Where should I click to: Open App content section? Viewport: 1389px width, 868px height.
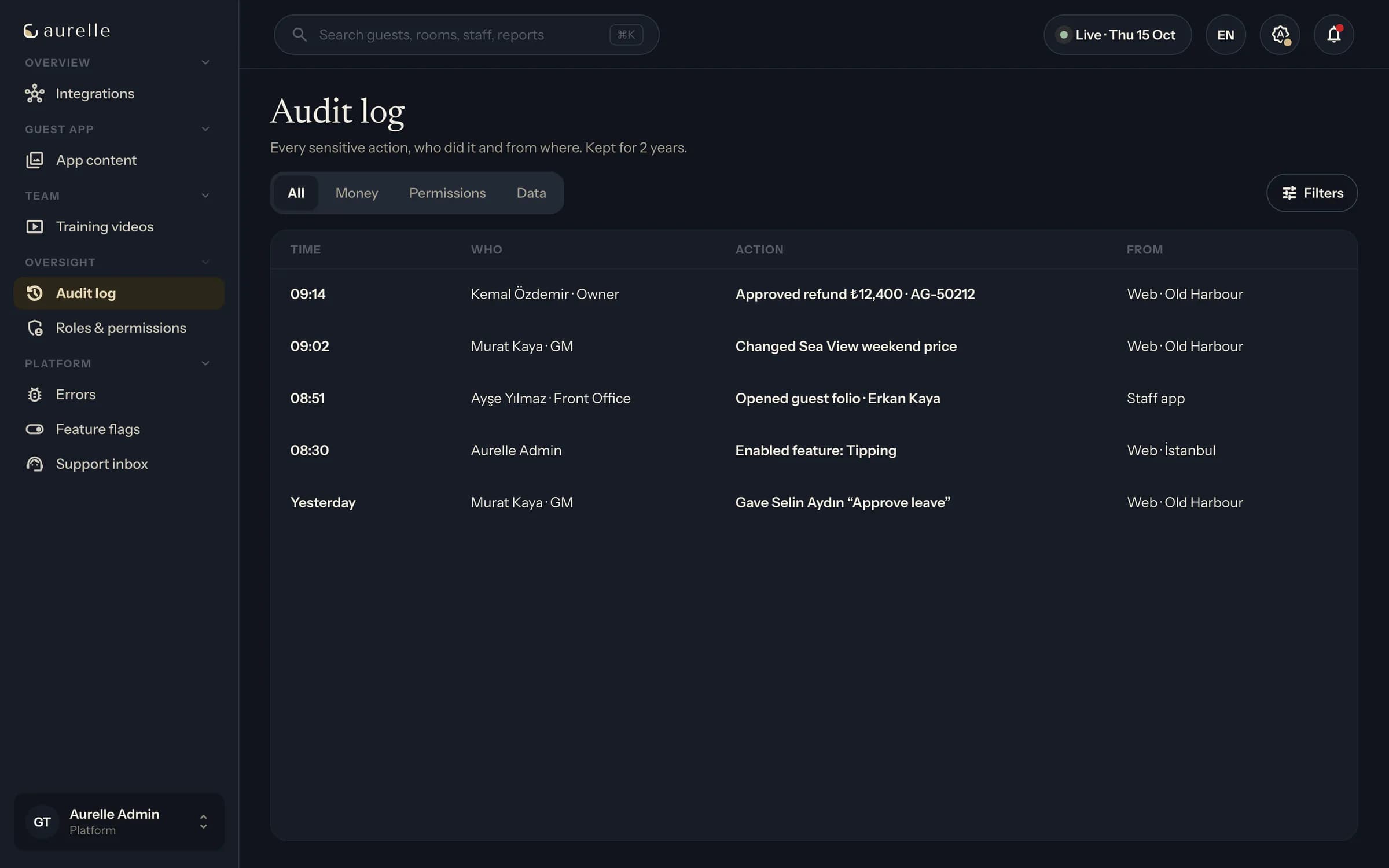tap(119, 160)
